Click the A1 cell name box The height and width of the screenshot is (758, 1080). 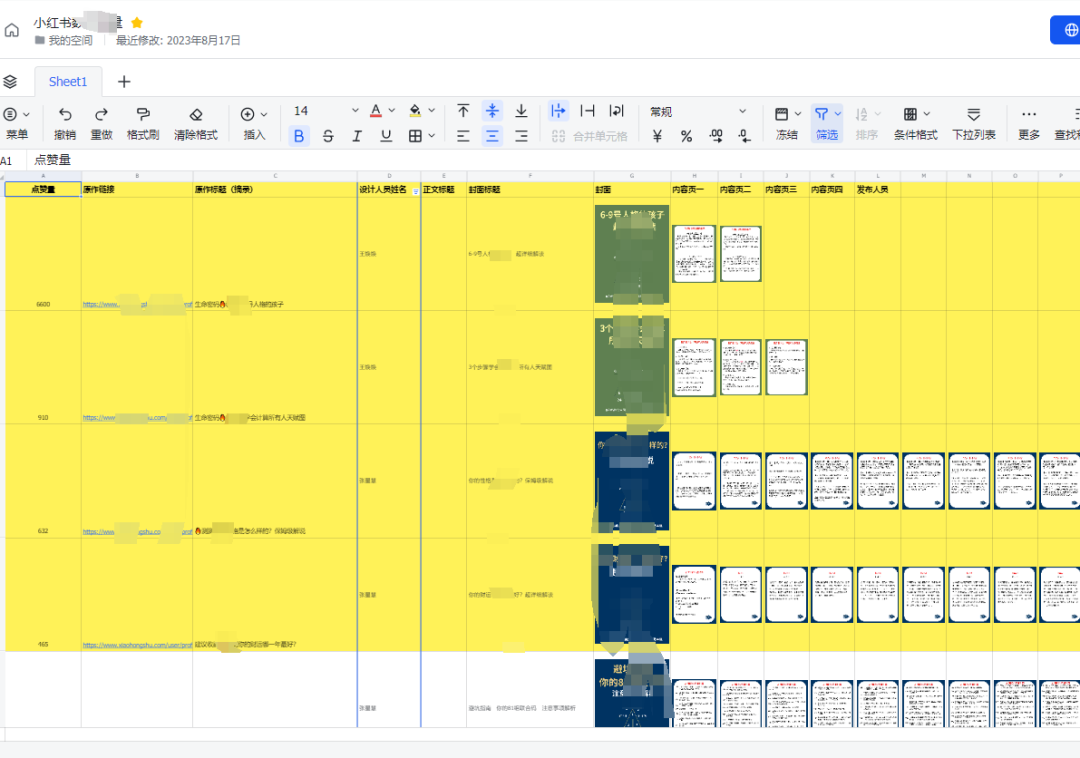pyautogui.click(x=7, y=160)
